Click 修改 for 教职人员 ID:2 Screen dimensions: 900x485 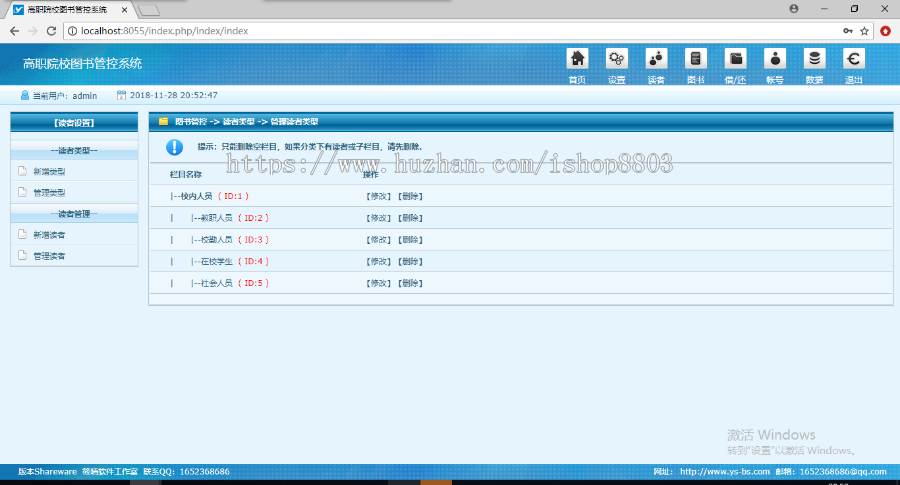tap(378, 218)
